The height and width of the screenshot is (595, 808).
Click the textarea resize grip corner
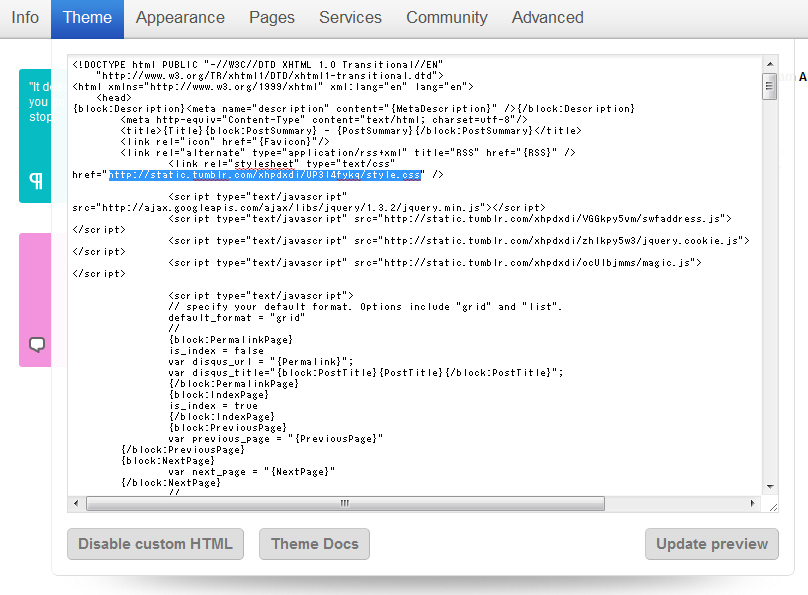[772, 507]
